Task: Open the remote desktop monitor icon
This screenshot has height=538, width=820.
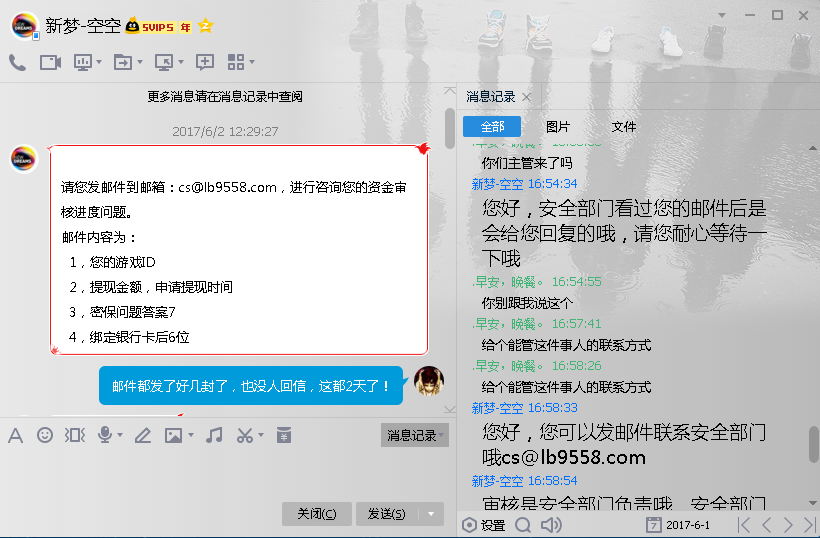Action: [164, 63]
